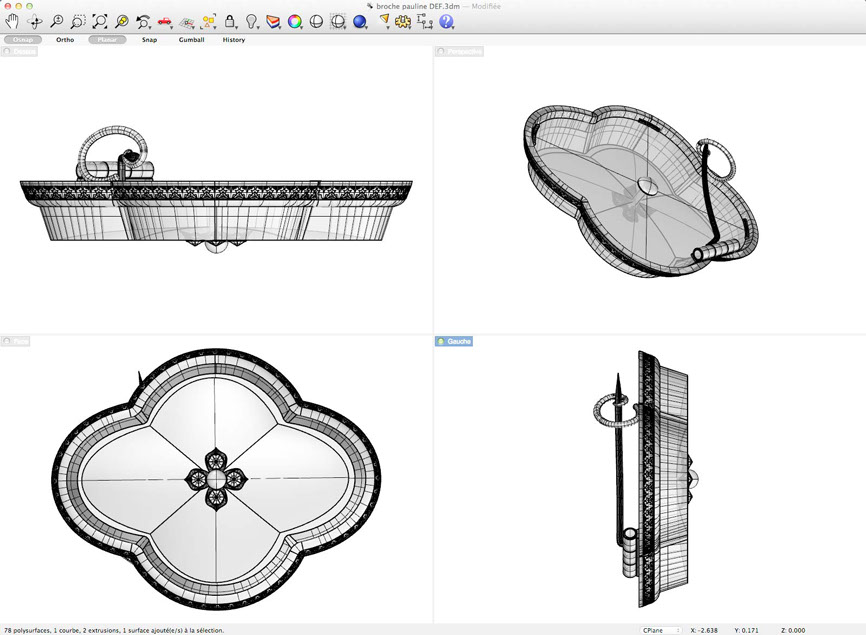Click the light bulb Hide/Show icon
Viewport: 866px width, 635px height.
tap(252, 21)
